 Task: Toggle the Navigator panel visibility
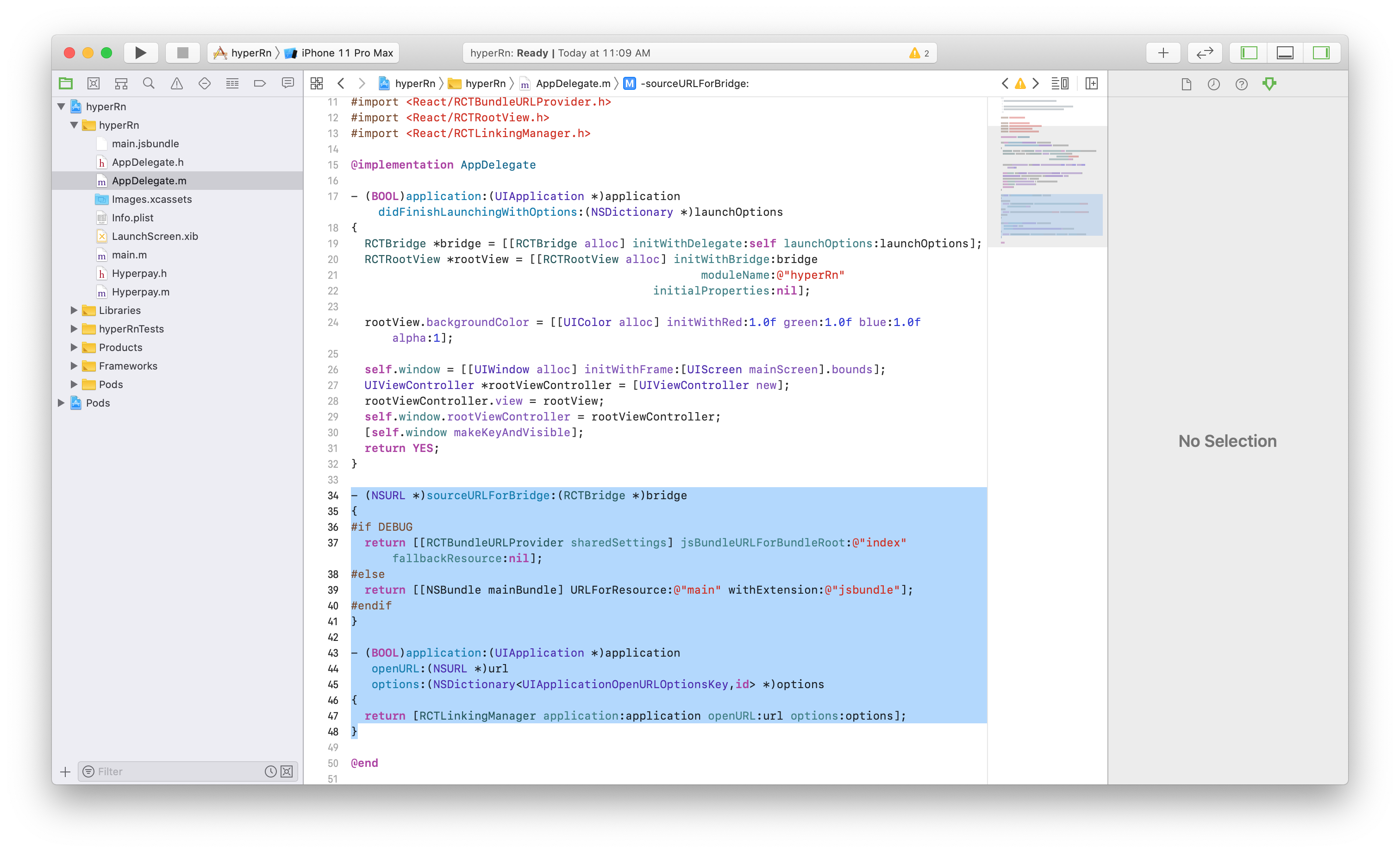1249,53
